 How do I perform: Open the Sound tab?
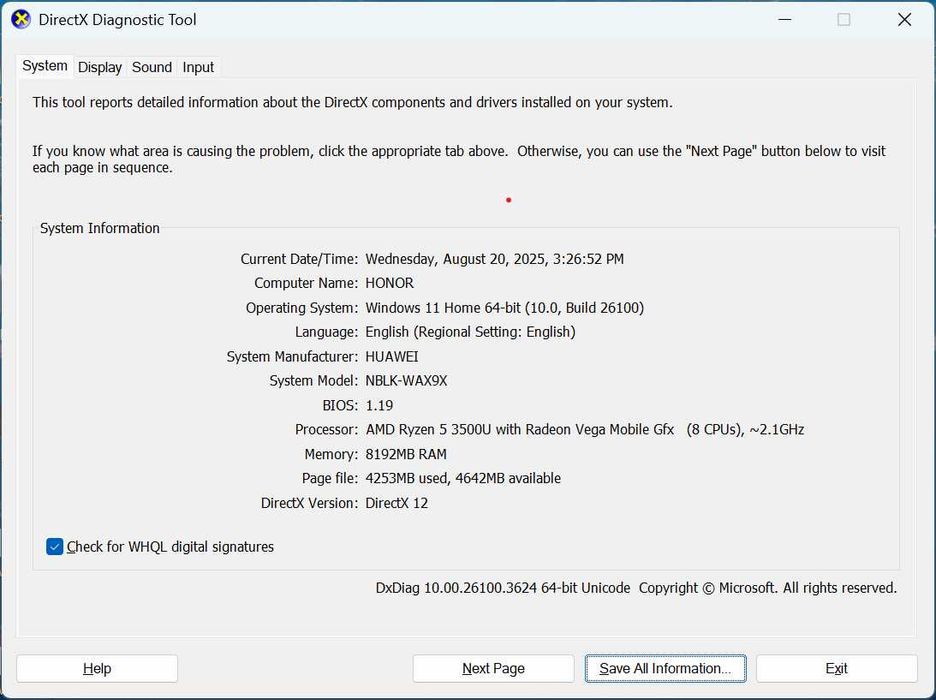(x=152, y=67)
